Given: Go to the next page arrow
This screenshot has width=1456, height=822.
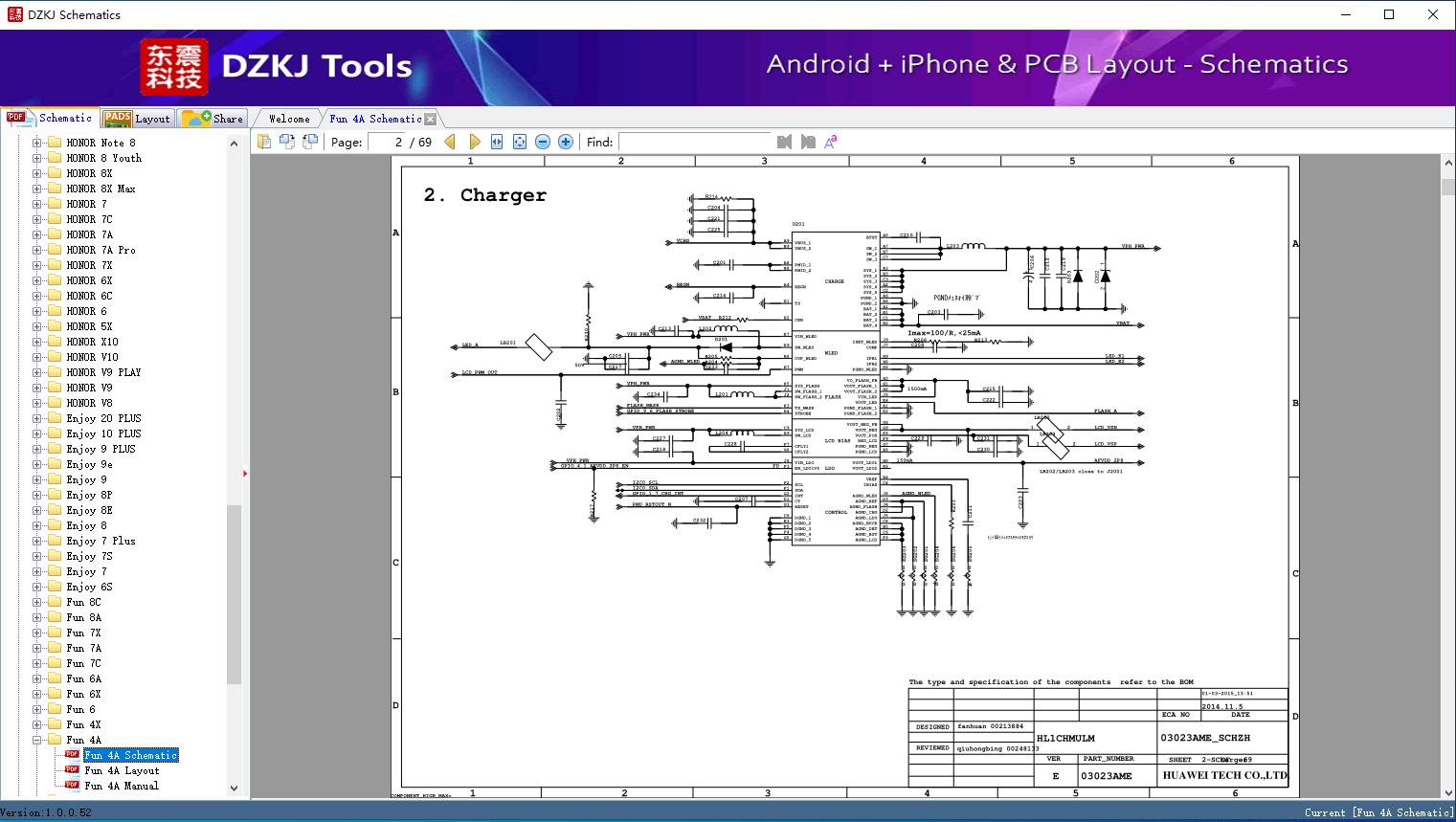Looking at the screenshot, I should (474, 142).
